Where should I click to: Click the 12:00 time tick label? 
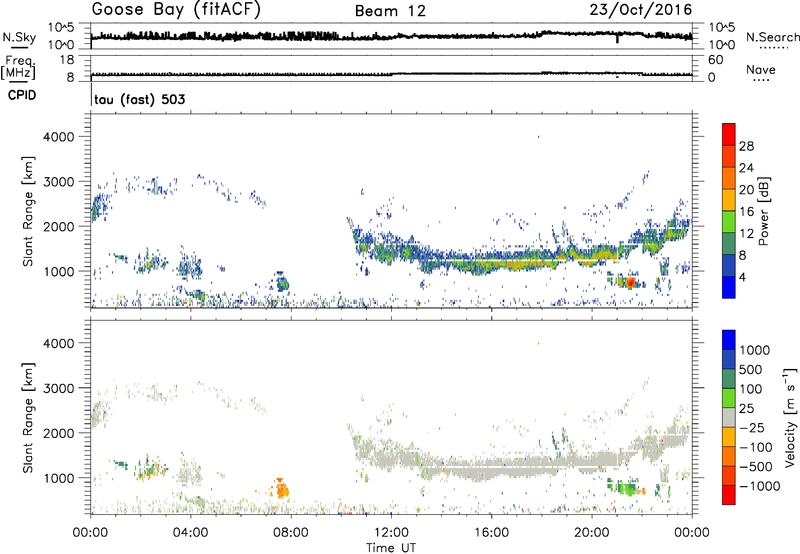(x=391, y=533)
